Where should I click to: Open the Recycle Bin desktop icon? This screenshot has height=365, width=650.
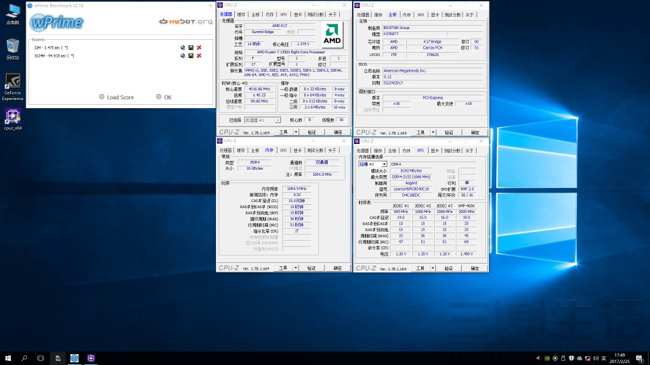click(12, 49)
